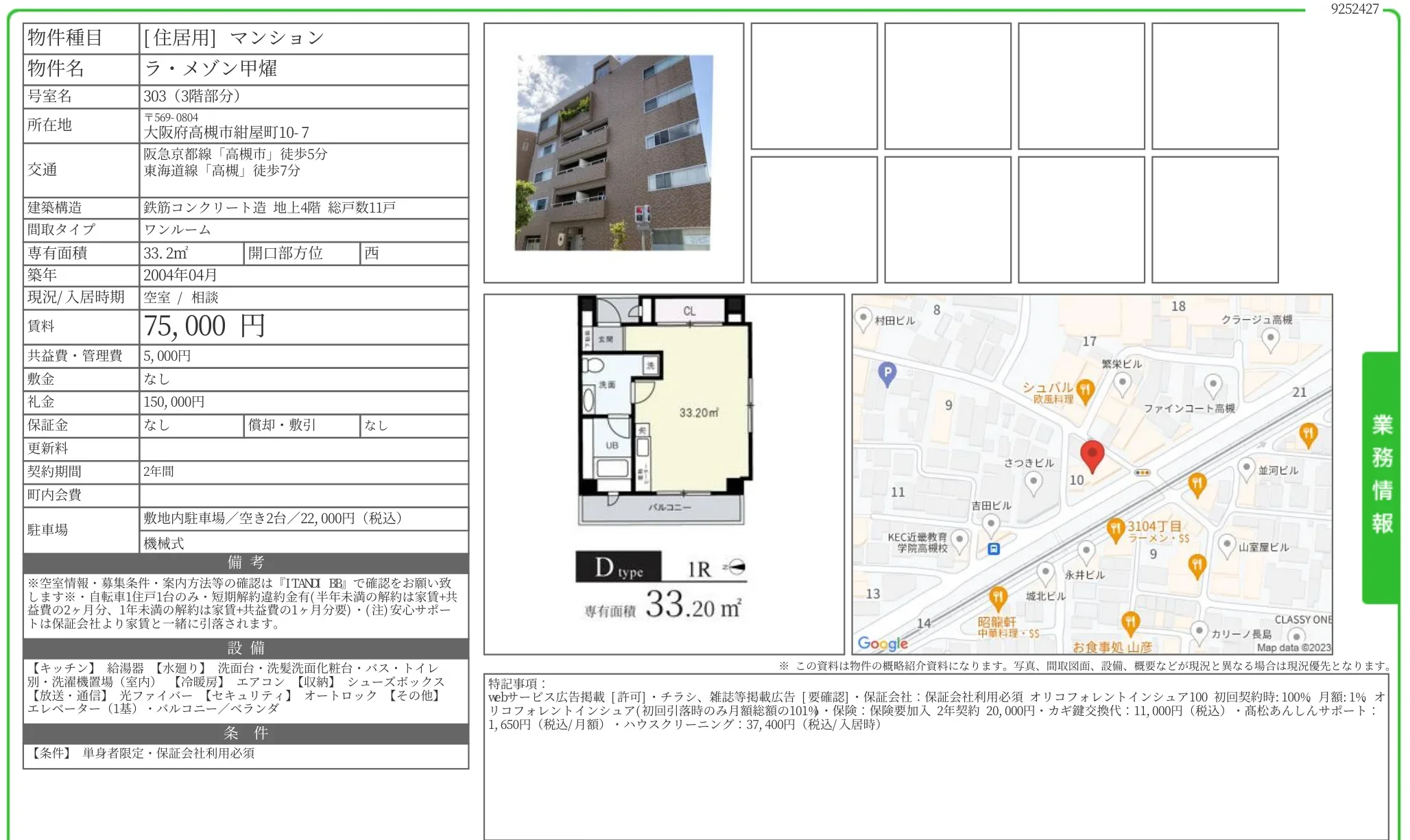This screenshot has width=1410, height=840.
Task: Click the first empty photo slot
Action: [x=813, y=86]
